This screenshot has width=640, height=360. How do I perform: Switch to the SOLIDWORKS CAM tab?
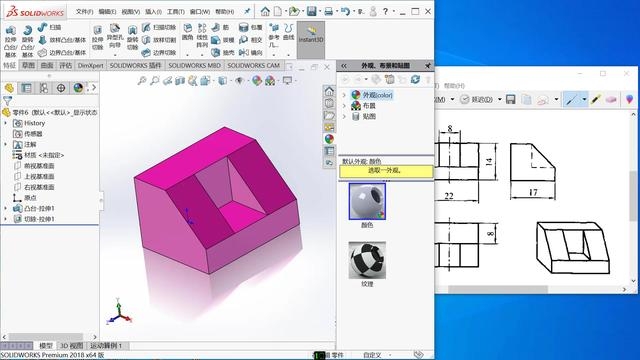point(253,65)
